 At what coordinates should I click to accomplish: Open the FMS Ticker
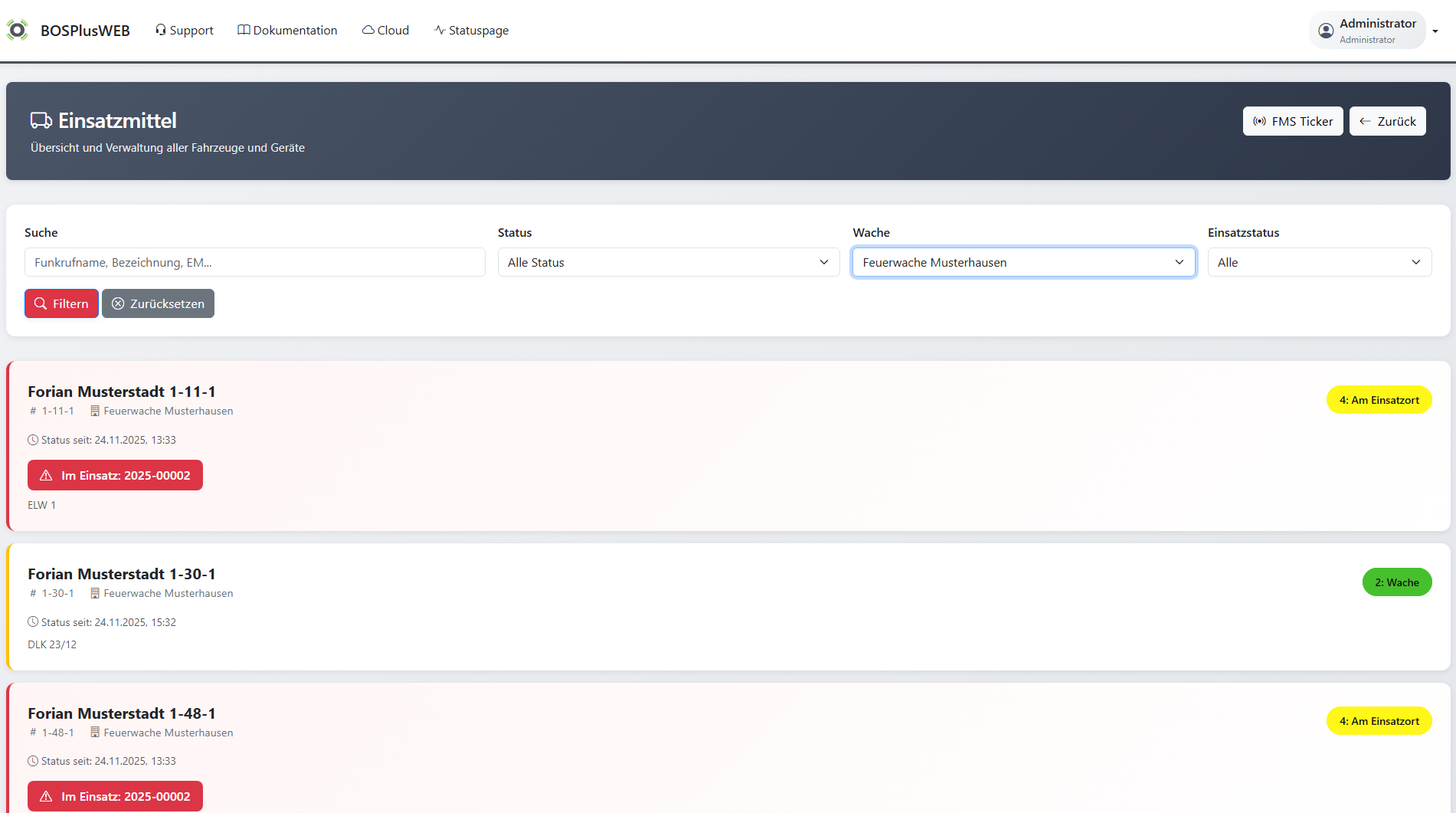[x=1292, y=121]
